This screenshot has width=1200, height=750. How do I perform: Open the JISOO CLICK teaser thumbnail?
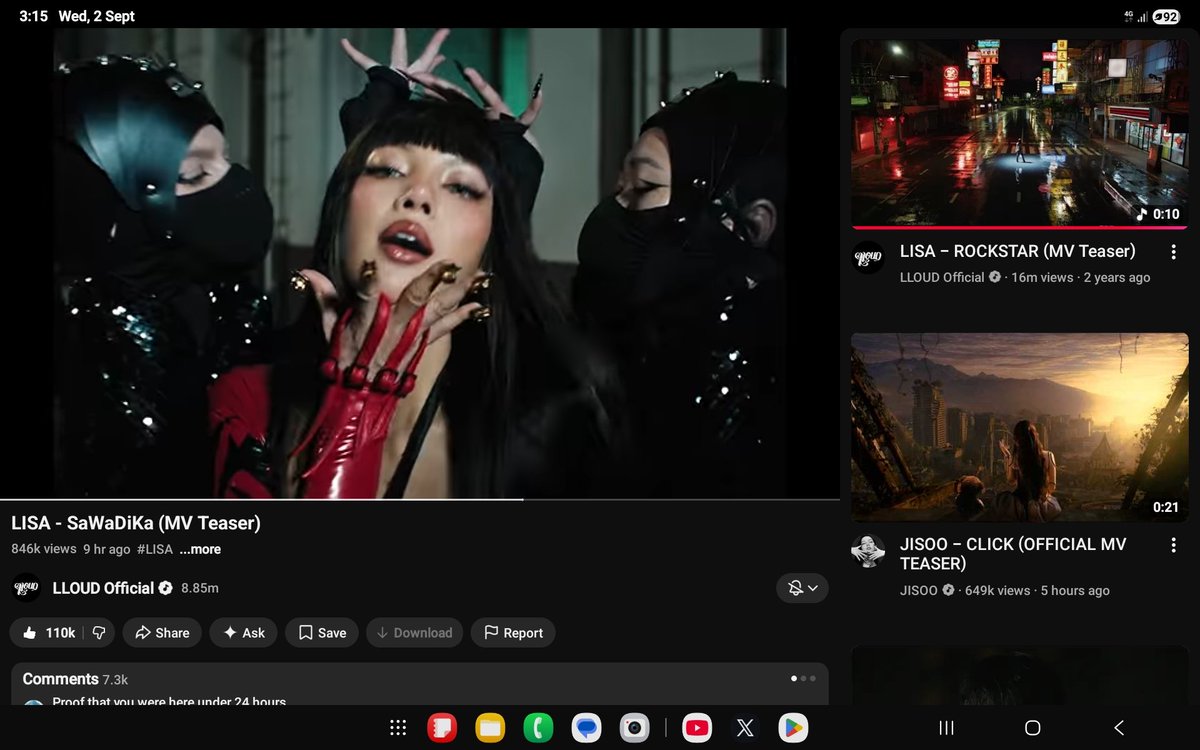(x=1020, y=427)
